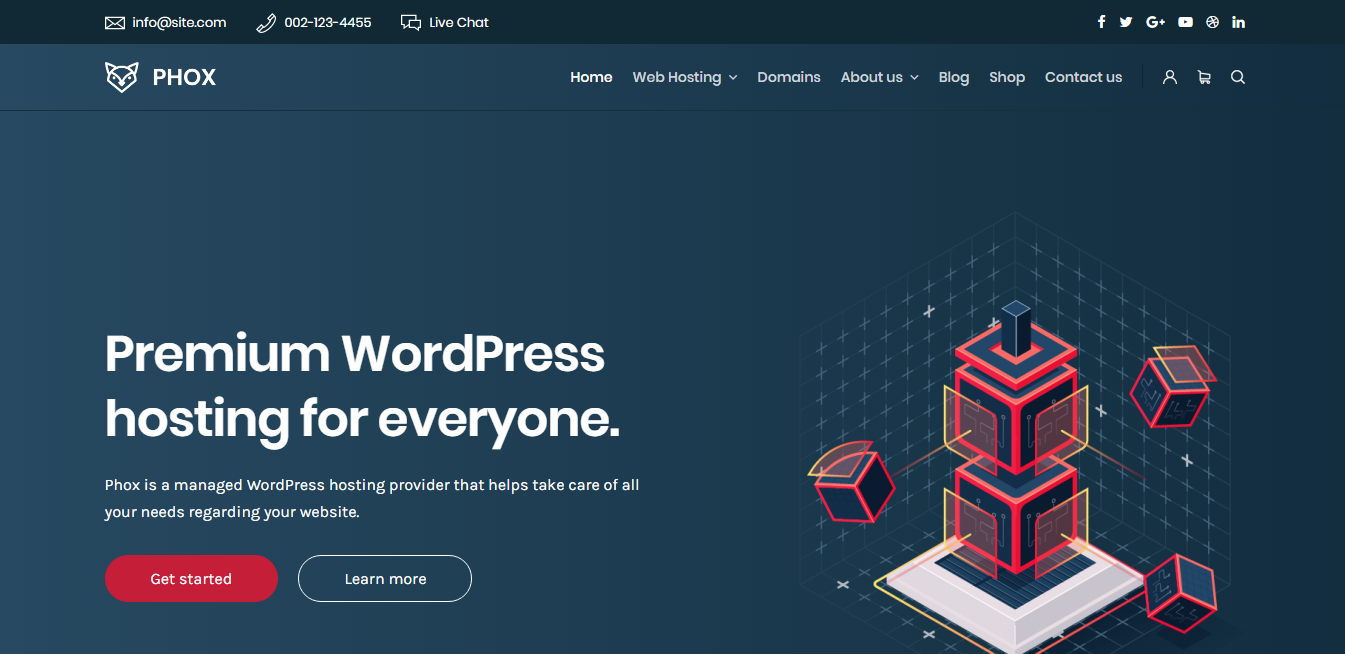Screen dimensions: 1345x654
Task: Click the Learn more button
Action: click(x=385, y=579)
